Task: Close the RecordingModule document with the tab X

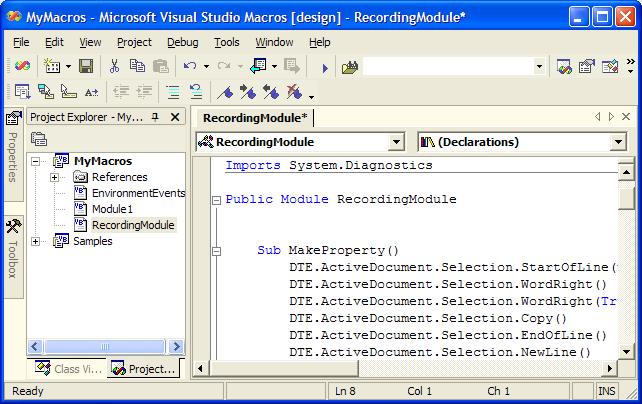Action: [x=626, y=117]
